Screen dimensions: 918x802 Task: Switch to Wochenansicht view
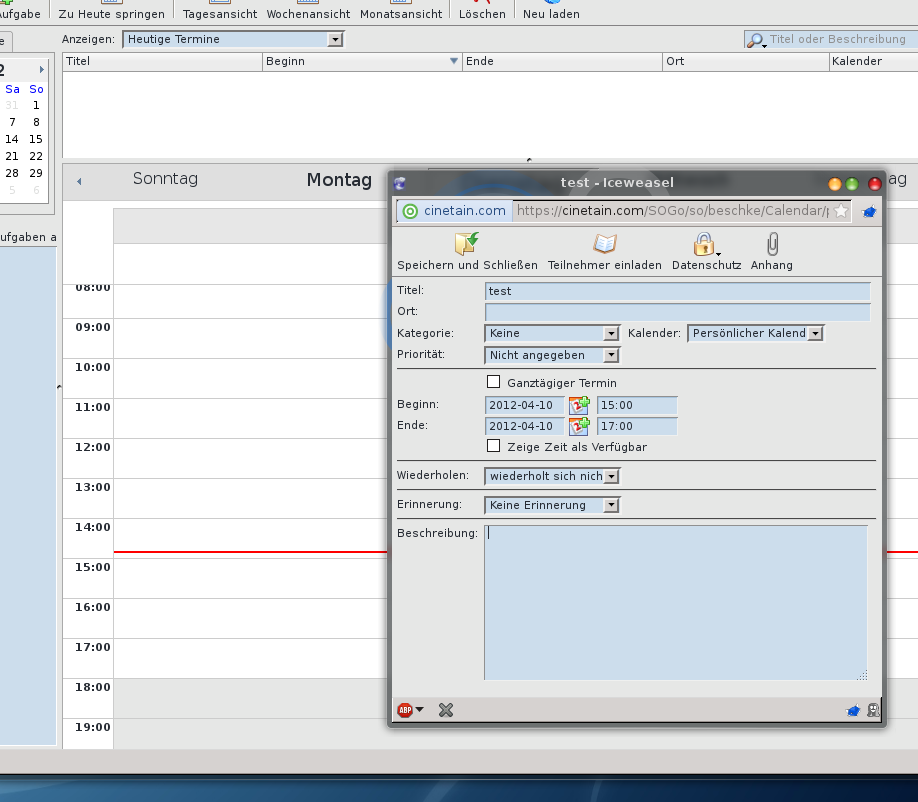click(308, 14)
